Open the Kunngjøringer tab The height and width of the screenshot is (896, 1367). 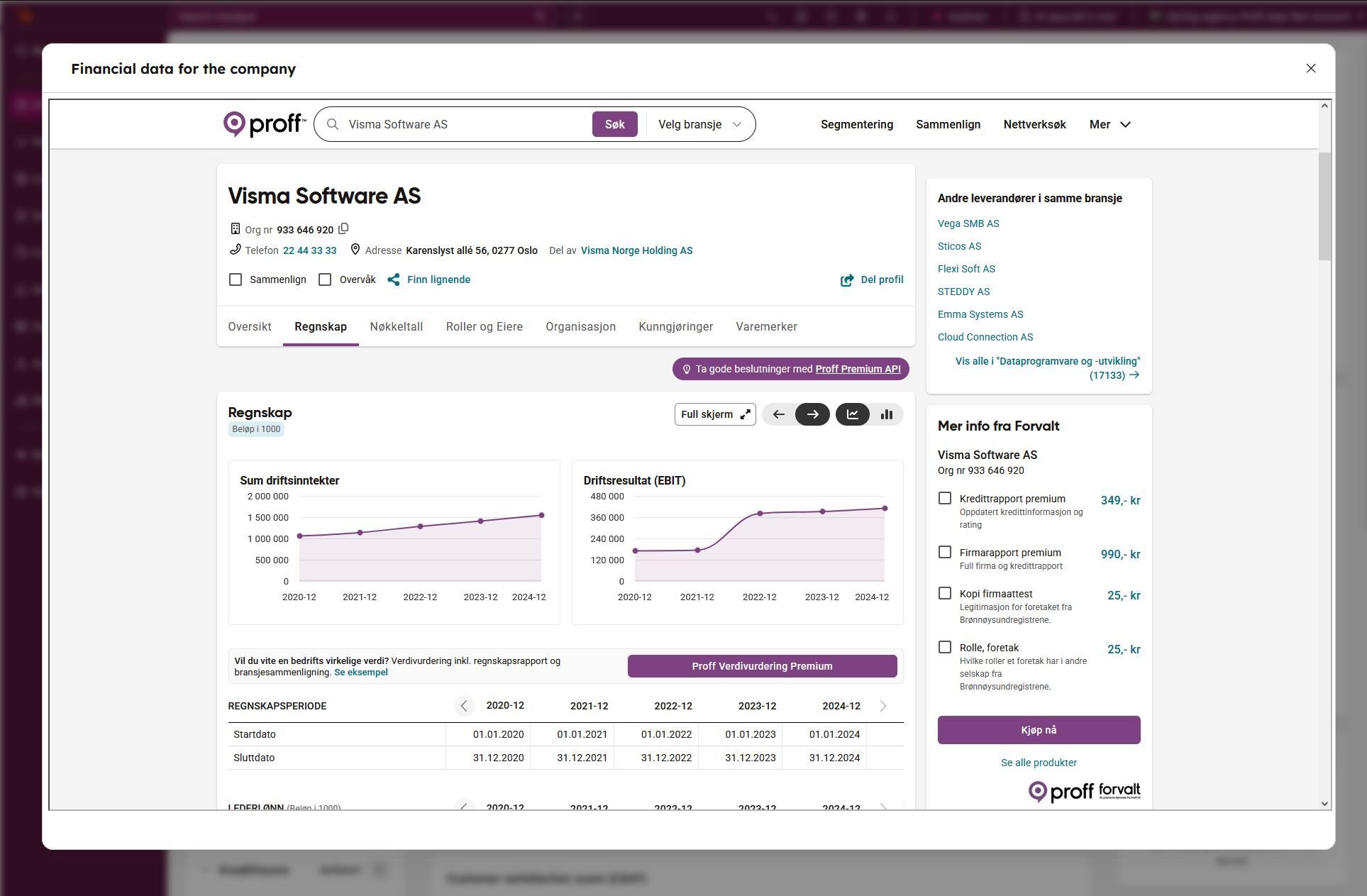pos(676,326)
